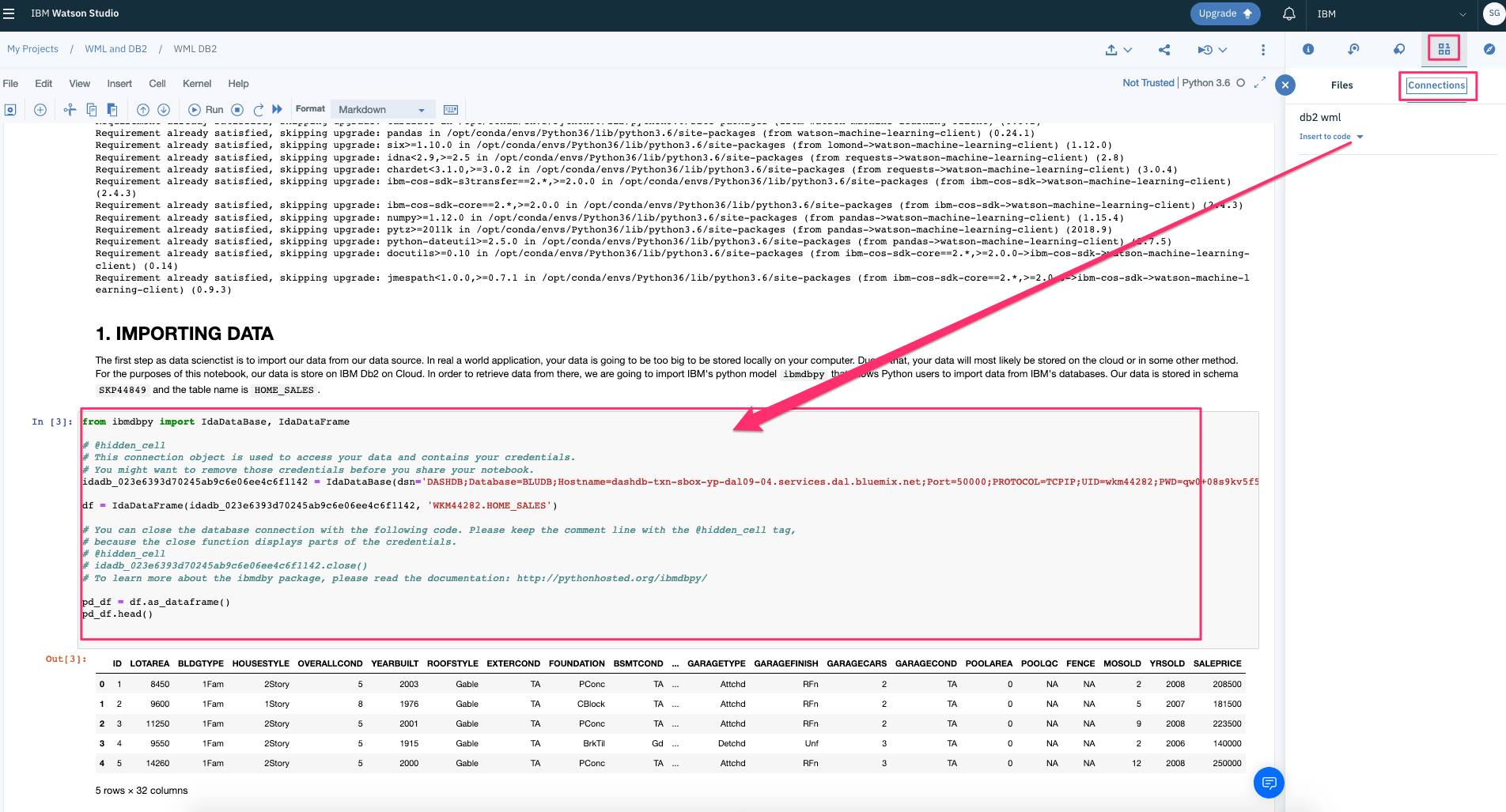The width and height of the screenshot is (1506, 812).
Task: Click the Not Trusted notebook status
Action: pos(1148,83)
